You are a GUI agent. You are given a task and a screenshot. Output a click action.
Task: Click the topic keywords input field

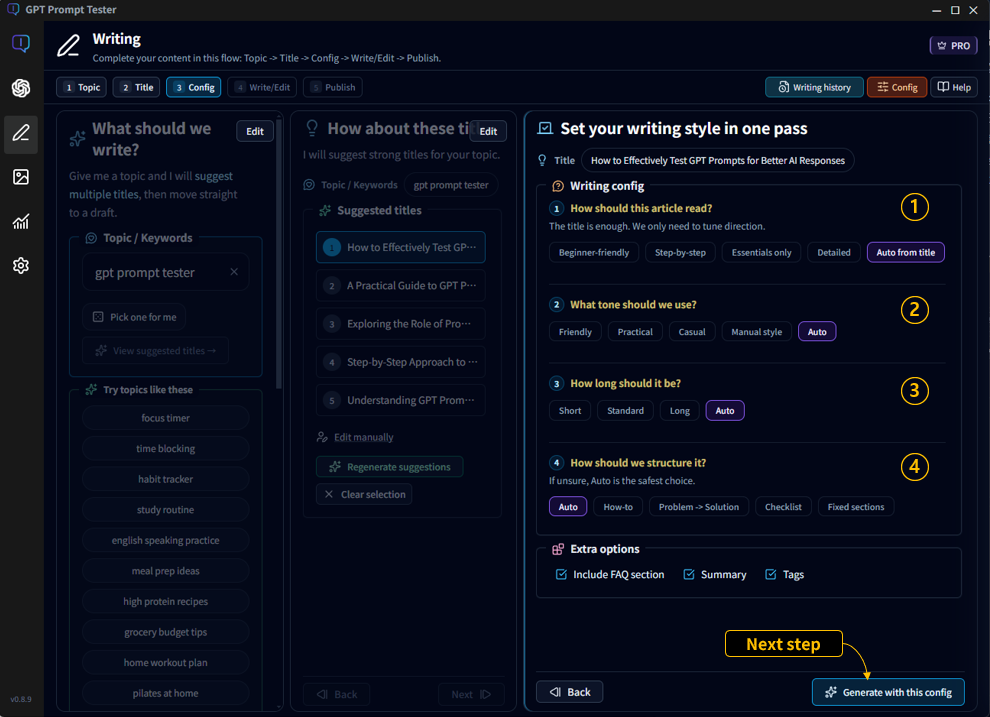[155, 272]
